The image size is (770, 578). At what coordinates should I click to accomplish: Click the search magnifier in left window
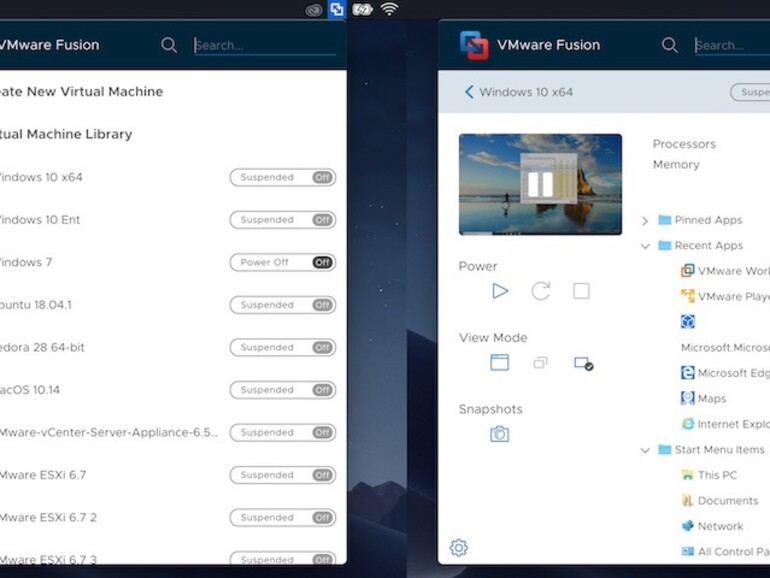click(169, 45)
